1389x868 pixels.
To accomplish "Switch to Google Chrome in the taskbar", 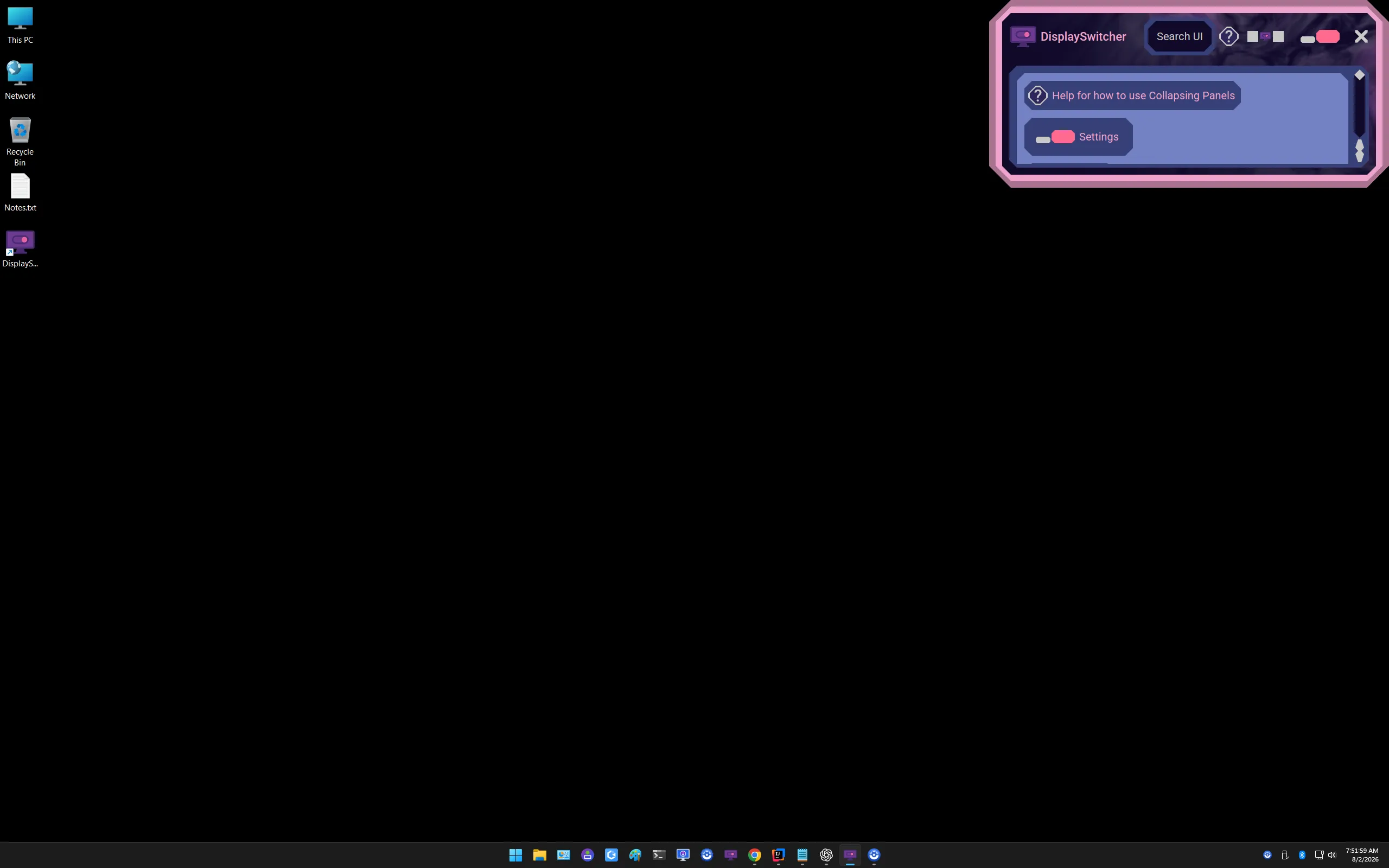I will [754, 855].
